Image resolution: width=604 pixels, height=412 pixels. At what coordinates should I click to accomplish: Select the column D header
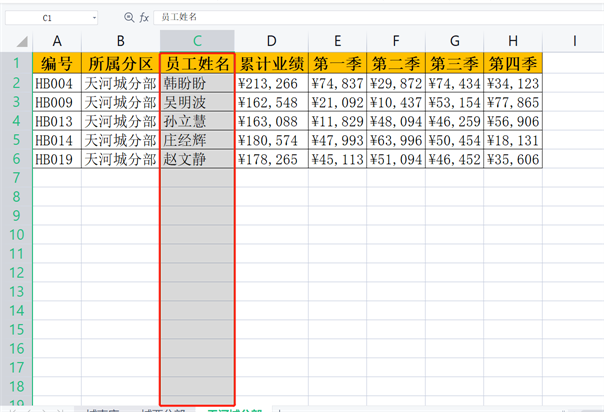click(x=271, y=41)
